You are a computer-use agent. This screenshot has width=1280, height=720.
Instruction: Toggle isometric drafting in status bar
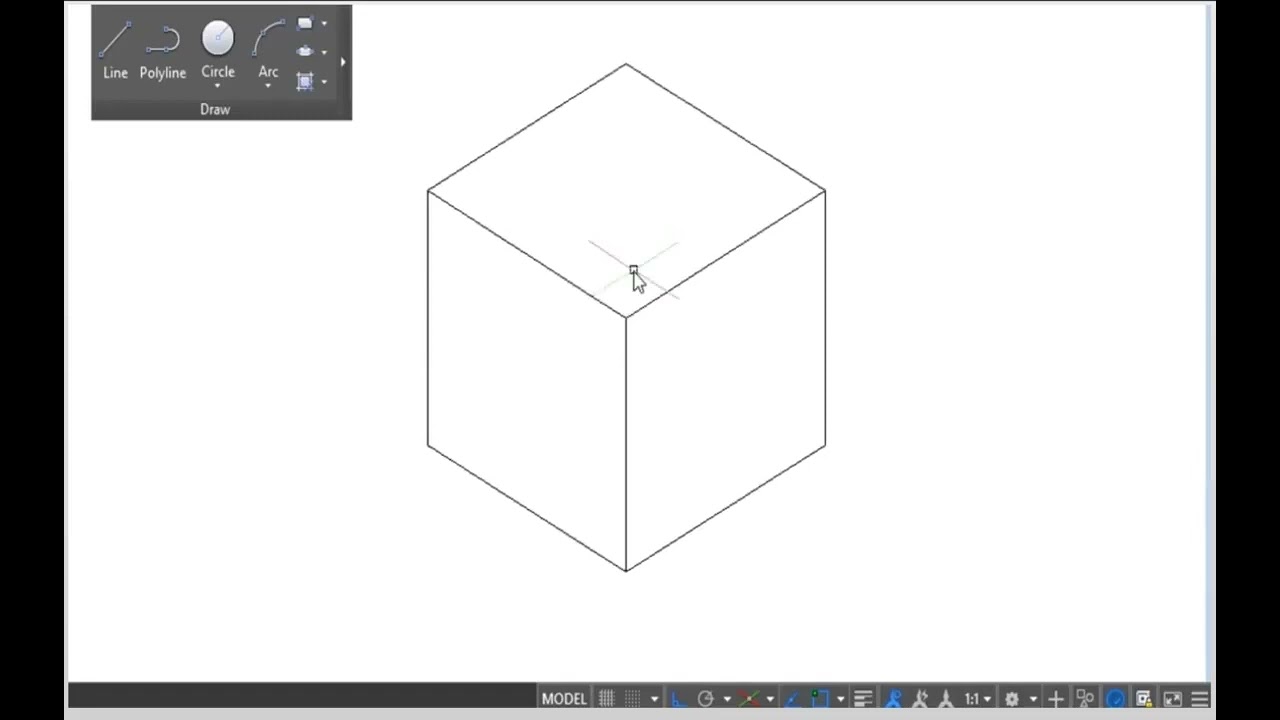pyautogui.click(x=749, y=699)
